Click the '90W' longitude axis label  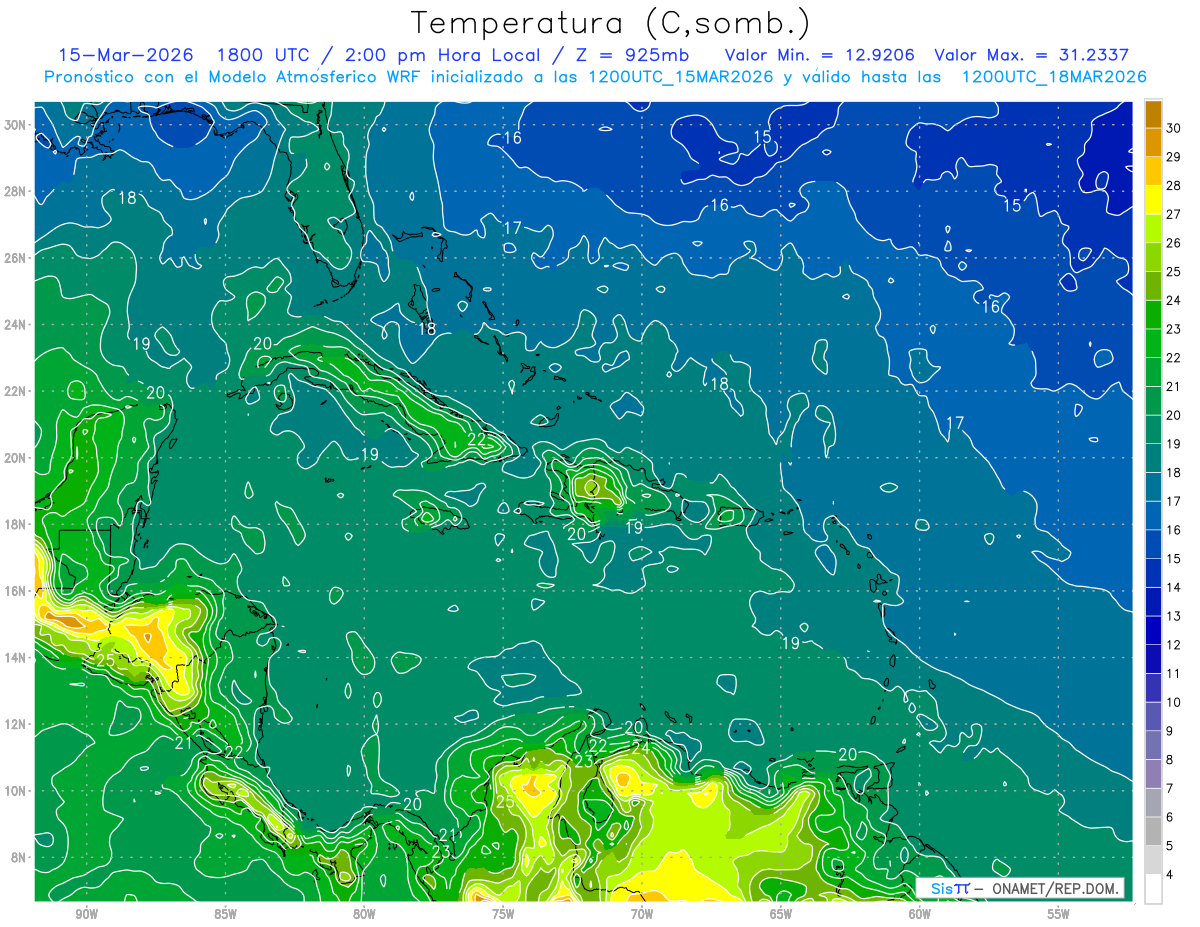coord(86,914)
